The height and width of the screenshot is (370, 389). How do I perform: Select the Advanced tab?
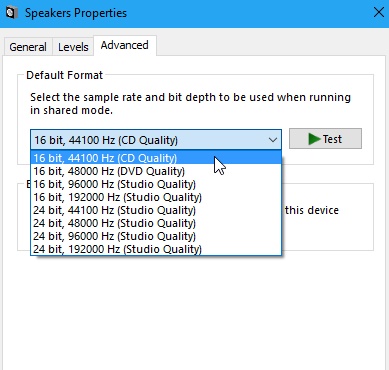click(125, 45)
